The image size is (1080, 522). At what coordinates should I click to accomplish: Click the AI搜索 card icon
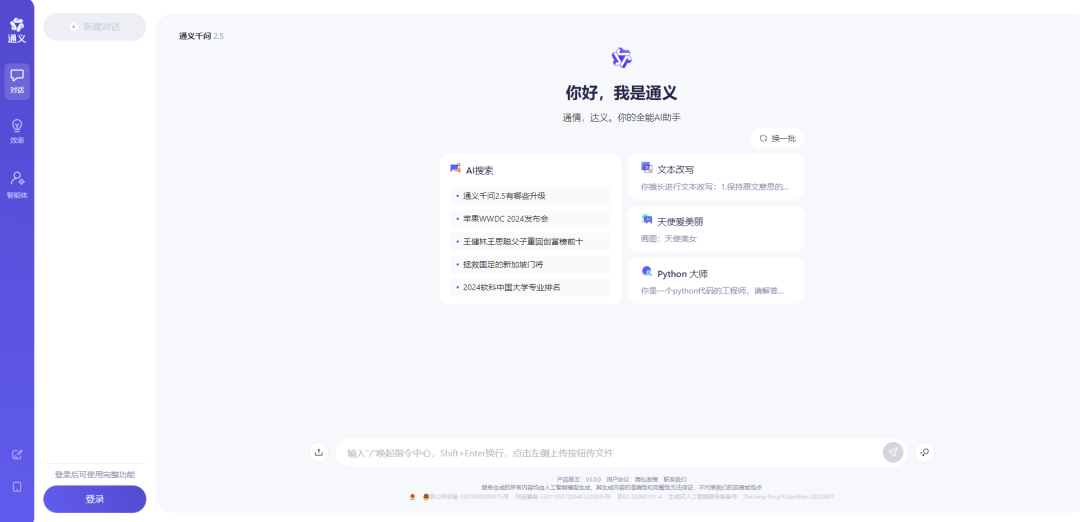point(455,169)
